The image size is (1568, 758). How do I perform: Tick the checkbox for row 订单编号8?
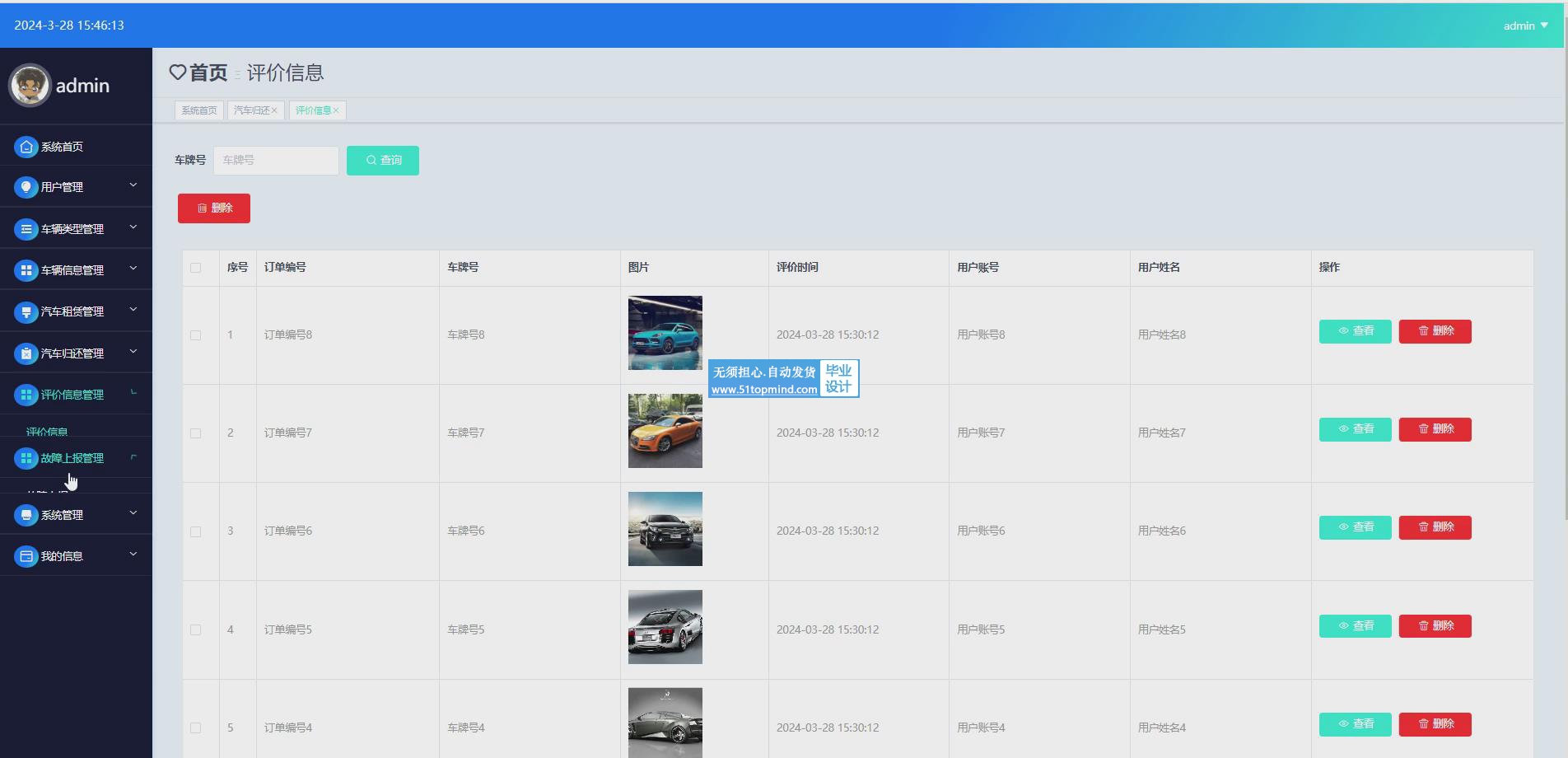pyautogui.click(x=196, y=335)
